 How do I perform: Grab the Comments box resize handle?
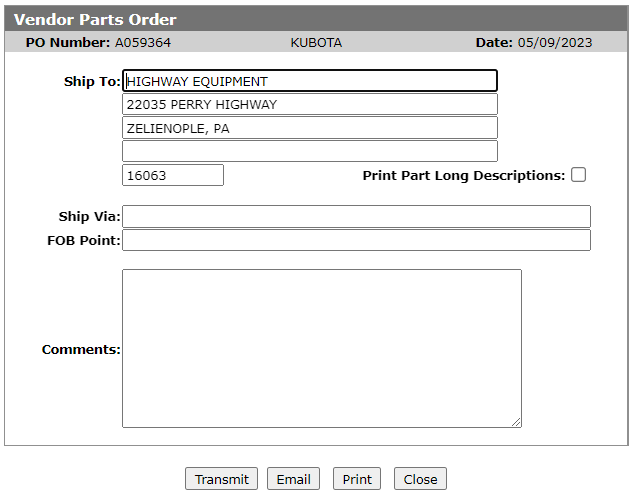pyautogui.click(x=516, y=423)
